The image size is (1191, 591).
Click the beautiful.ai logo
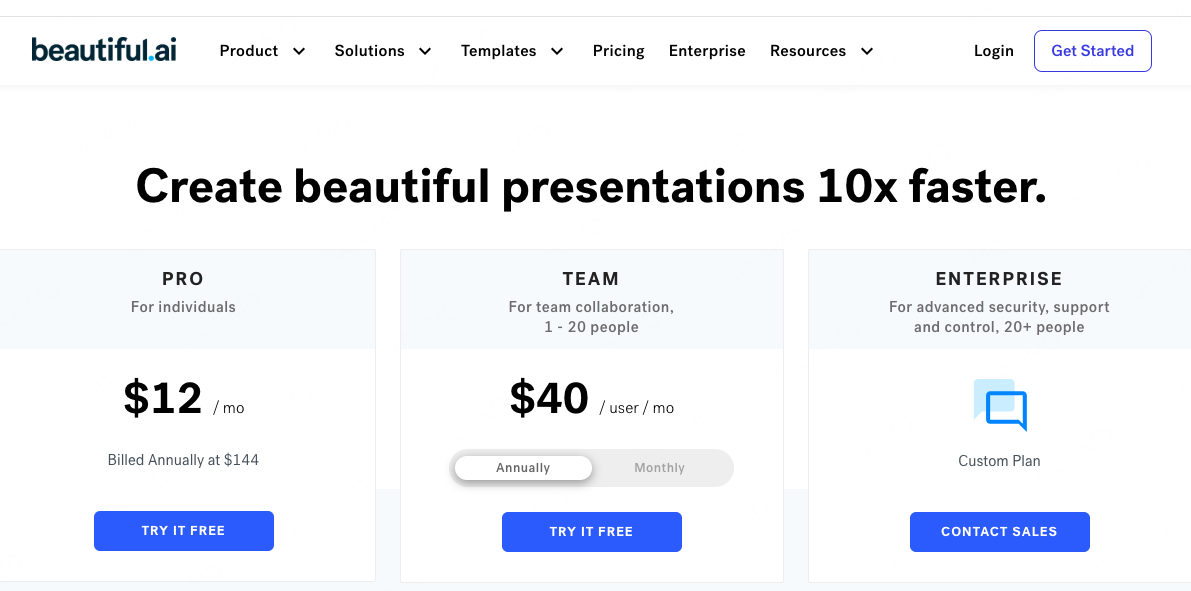pos(104,50)
